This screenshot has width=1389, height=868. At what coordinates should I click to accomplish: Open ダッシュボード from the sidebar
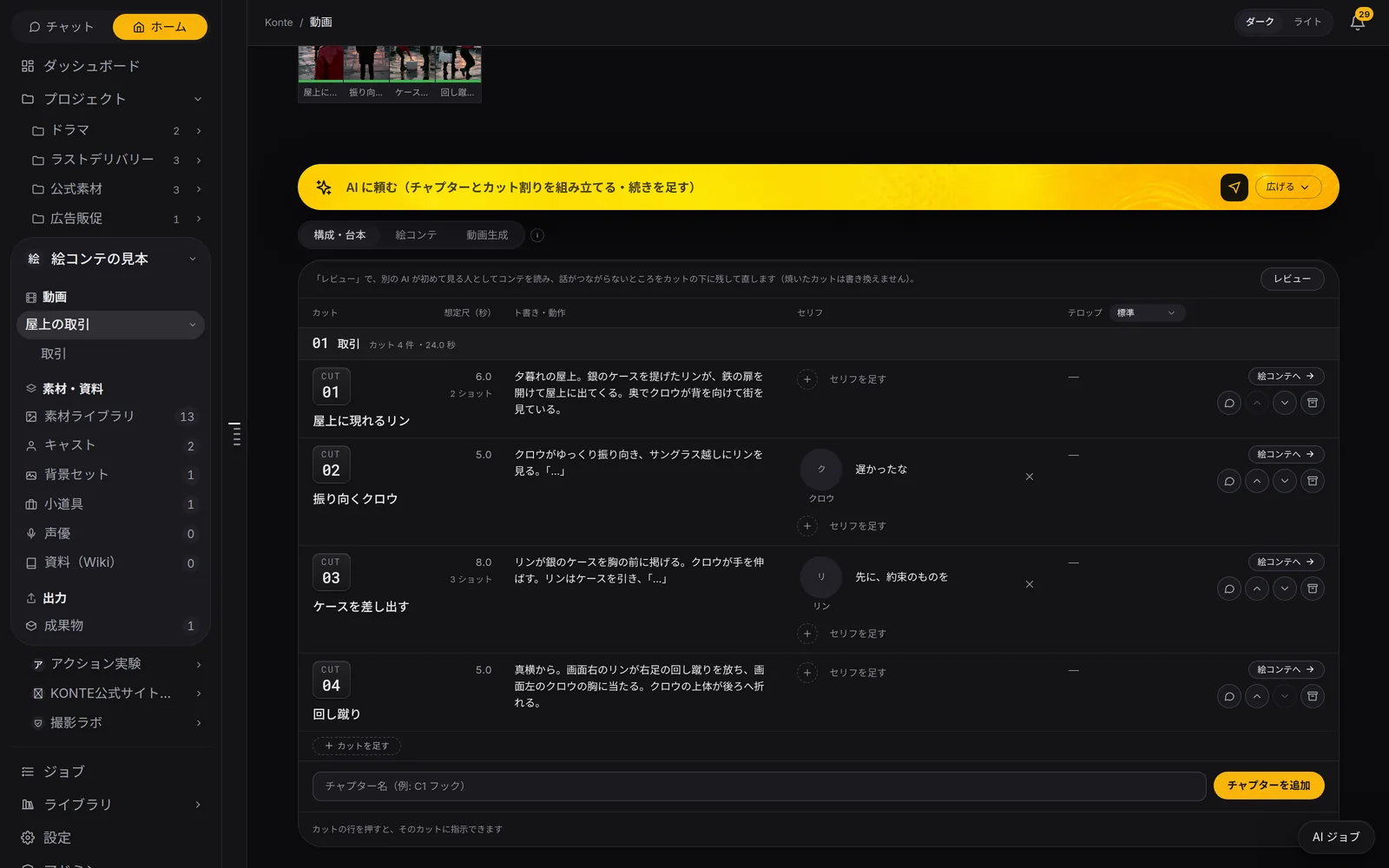tap(110, 66)
